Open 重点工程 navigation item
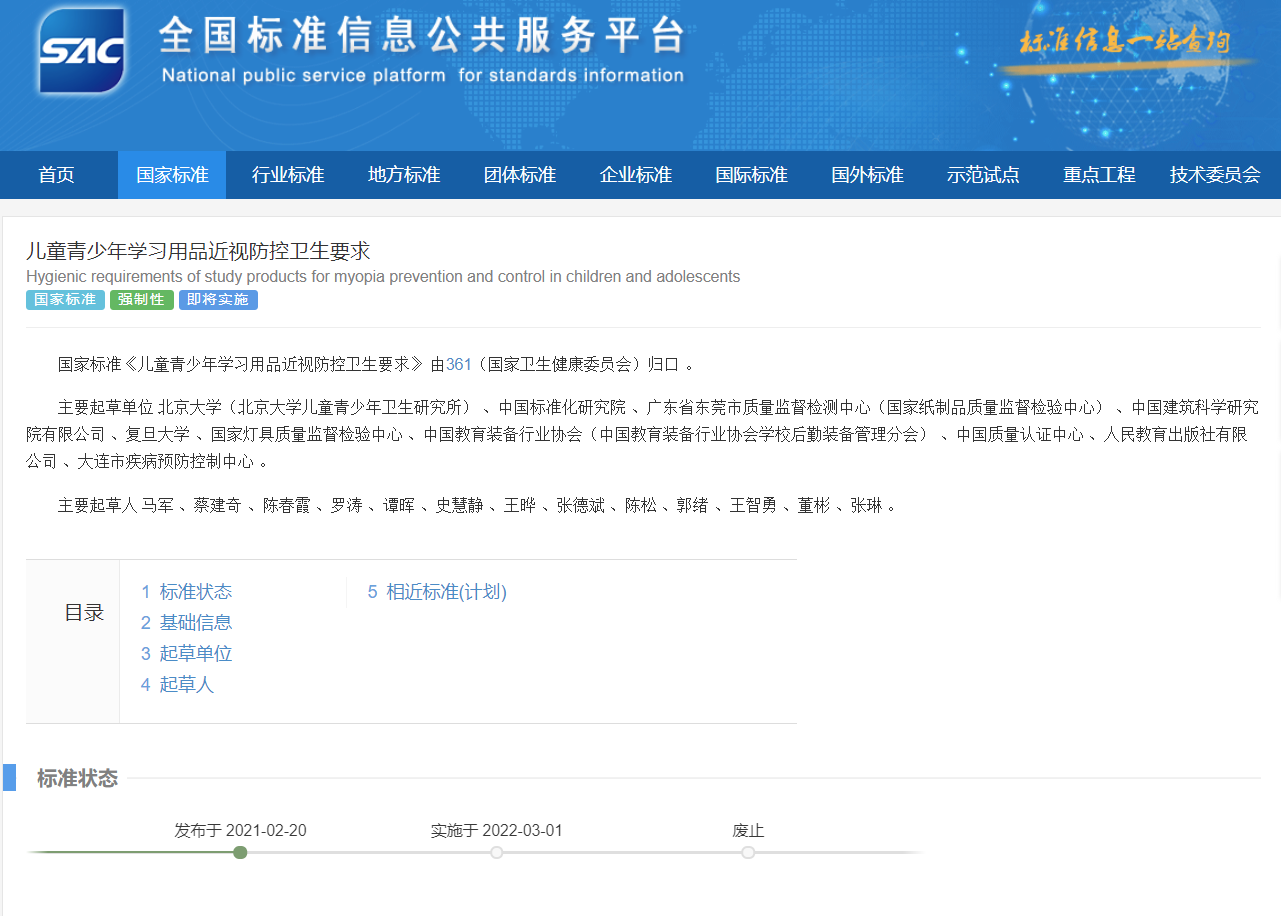Image resolution: width=1281 pixels, height=916 pixels. [x=1099, y=175]
